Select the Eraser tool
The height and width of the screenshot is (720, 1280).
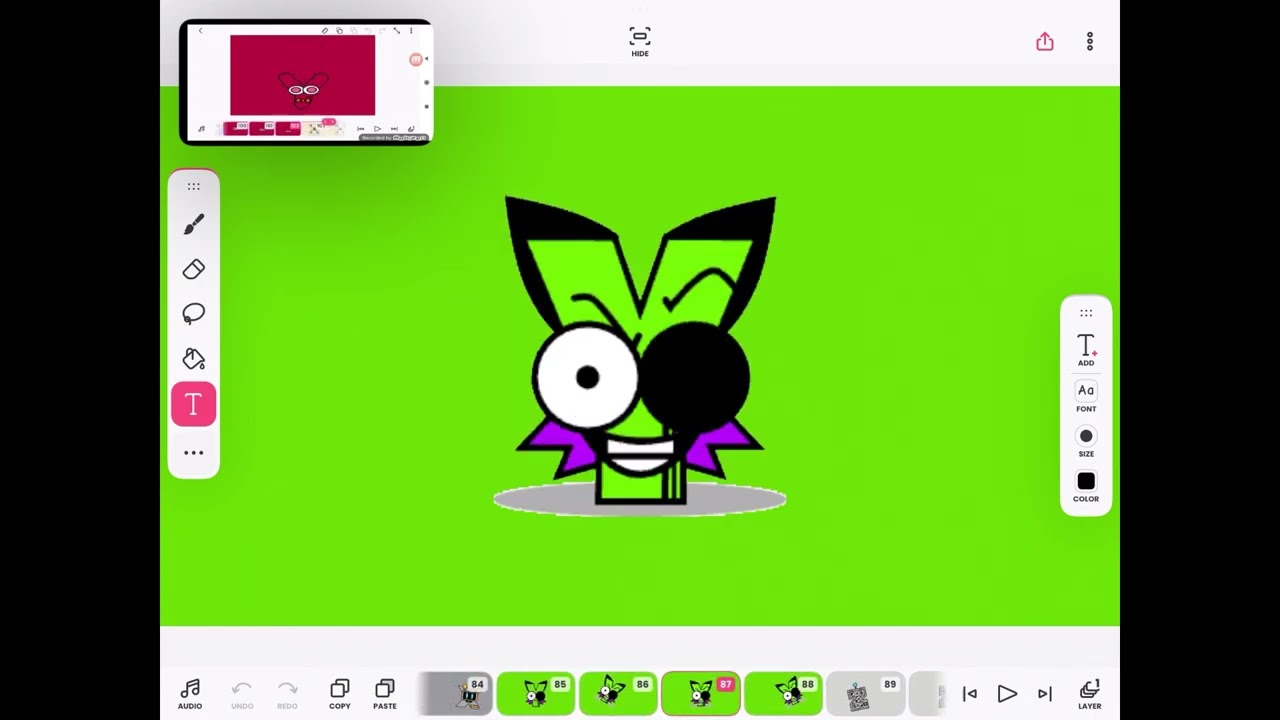point(194,269)
